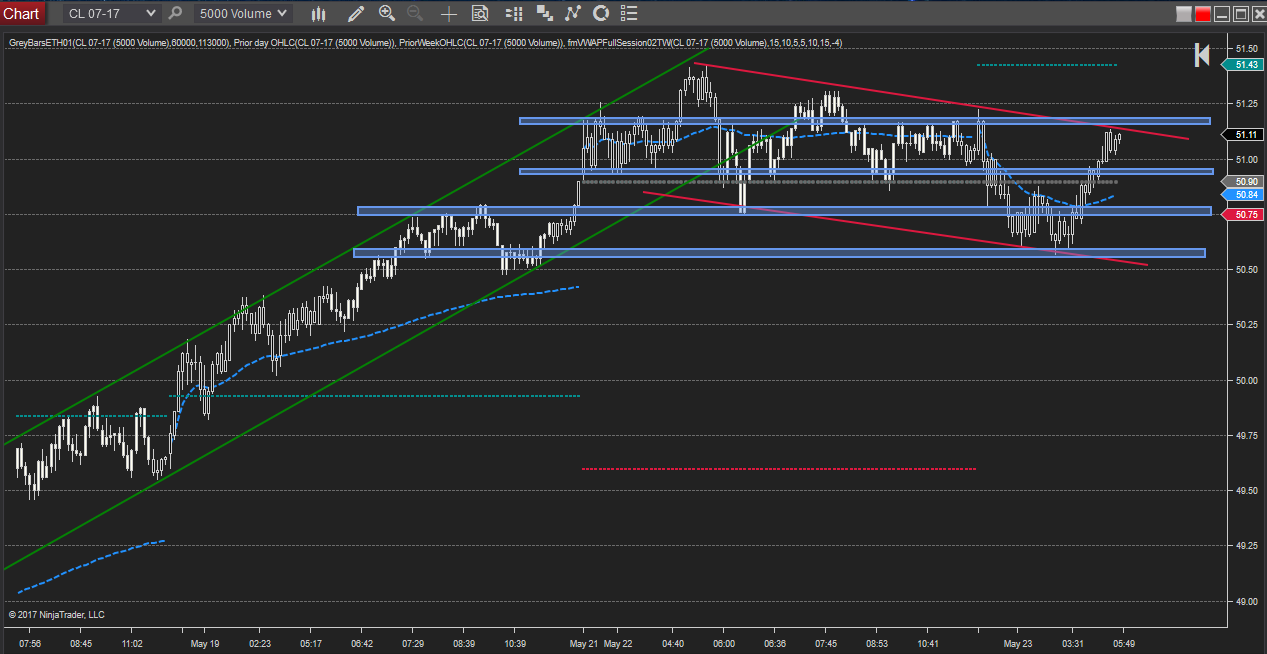Click the May 19 date label
The width and height of the screenshot is (1267, 654).
tap(204, 643)
